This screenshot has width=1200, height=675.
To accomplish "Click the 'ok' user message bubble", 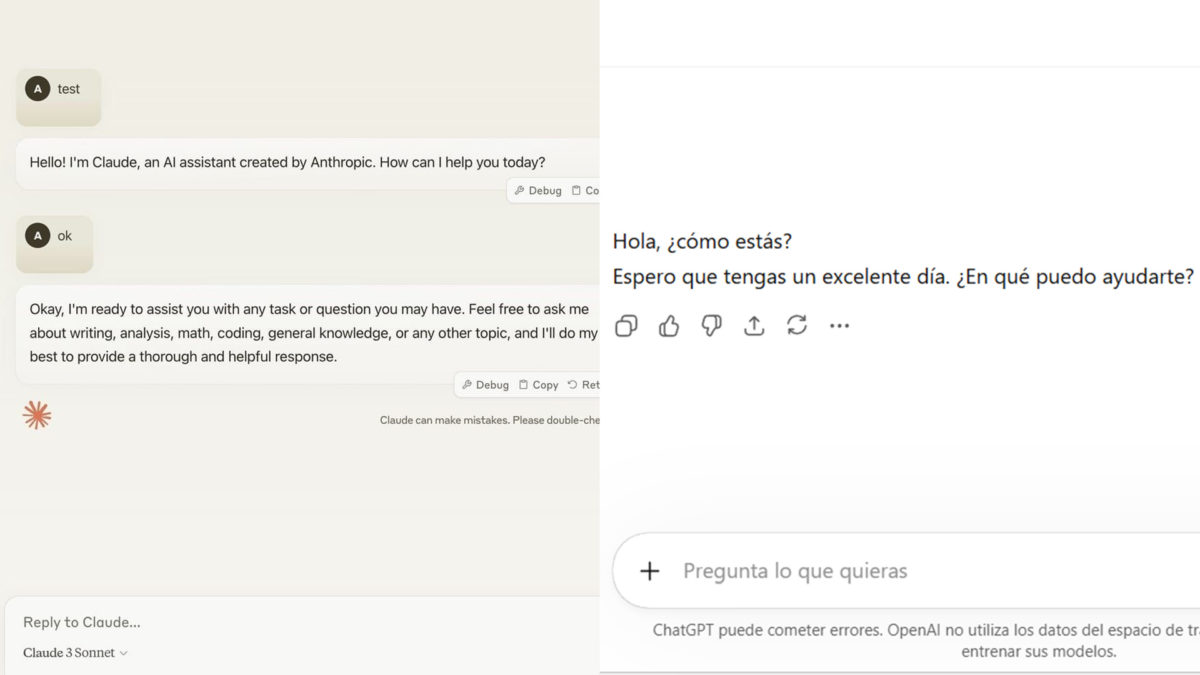I will coord(54,244).
